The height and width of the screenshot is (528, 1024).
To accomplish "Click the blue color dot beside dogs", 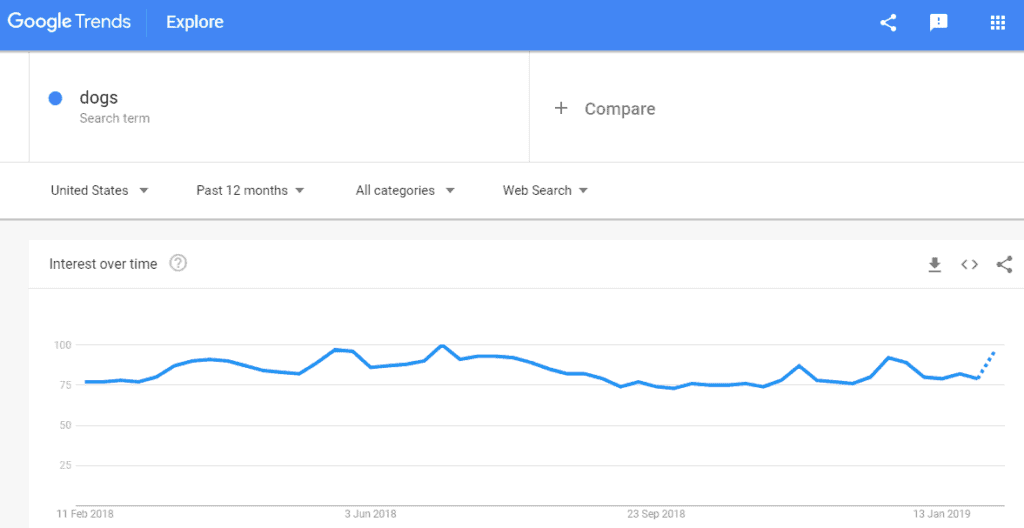I will (56, 98).
